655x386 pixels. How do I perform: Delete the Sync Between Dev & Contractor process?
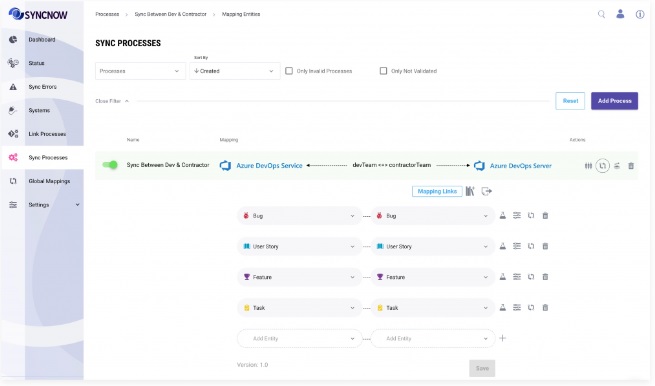pyautogui.click(x=631, y=166)
